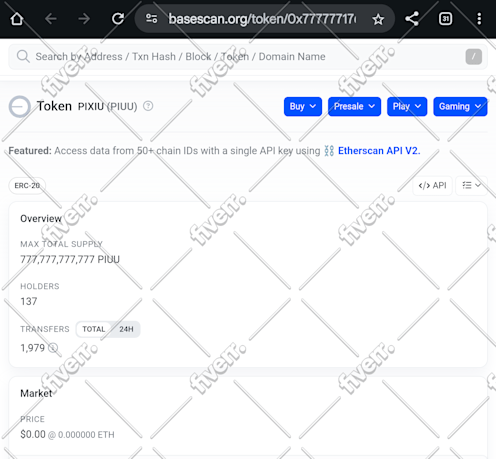Click the MAX TOTAL SUPPLY label
Screen dimensions: 496x459
click(61, 244)
